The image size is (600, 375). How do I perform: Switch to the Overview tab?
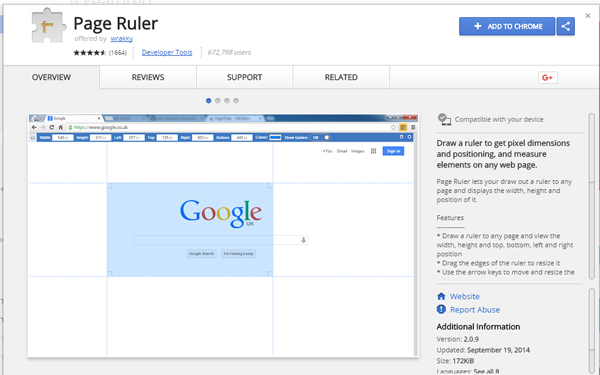click(51, 77)
